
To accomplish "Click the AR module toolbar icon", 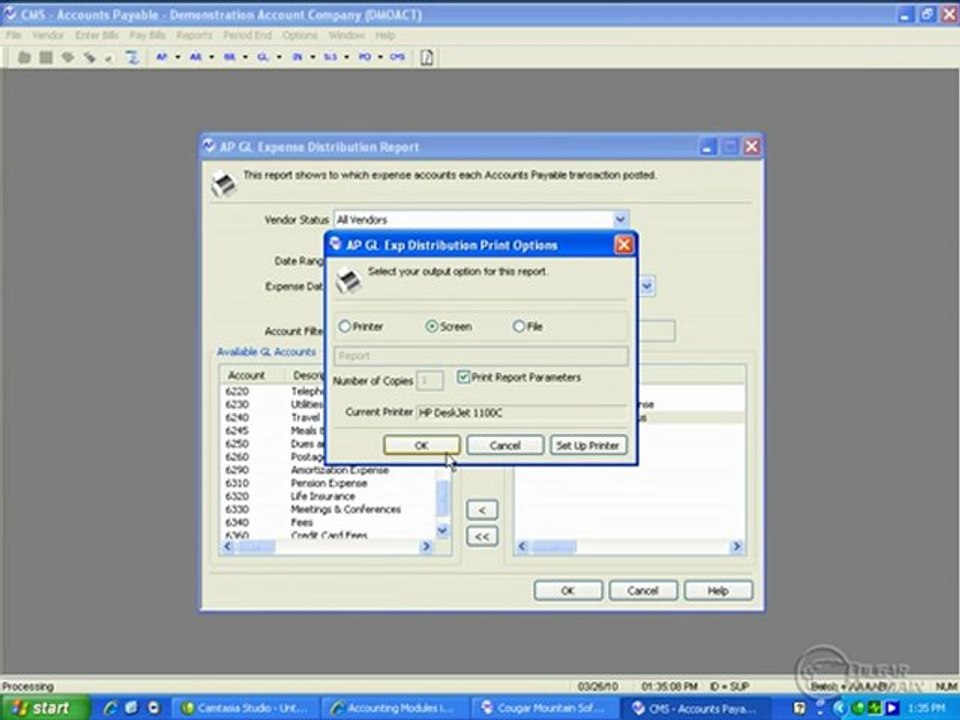I will (195, 57).
